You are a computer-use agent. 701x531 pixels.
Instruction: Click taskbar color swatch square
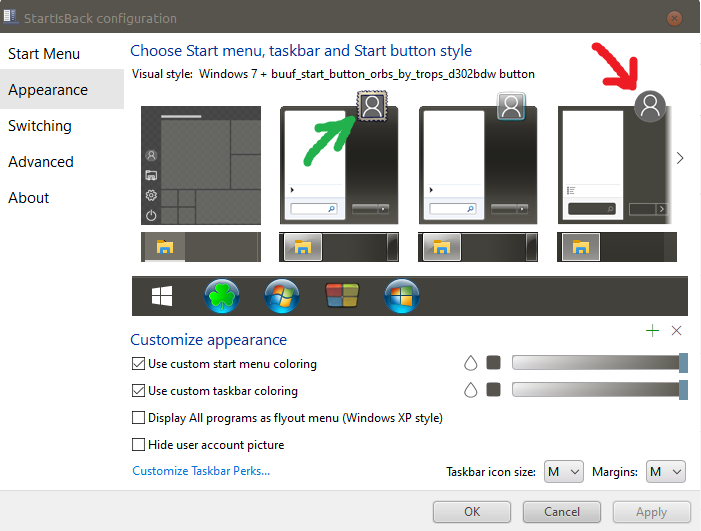coord(494,389)
